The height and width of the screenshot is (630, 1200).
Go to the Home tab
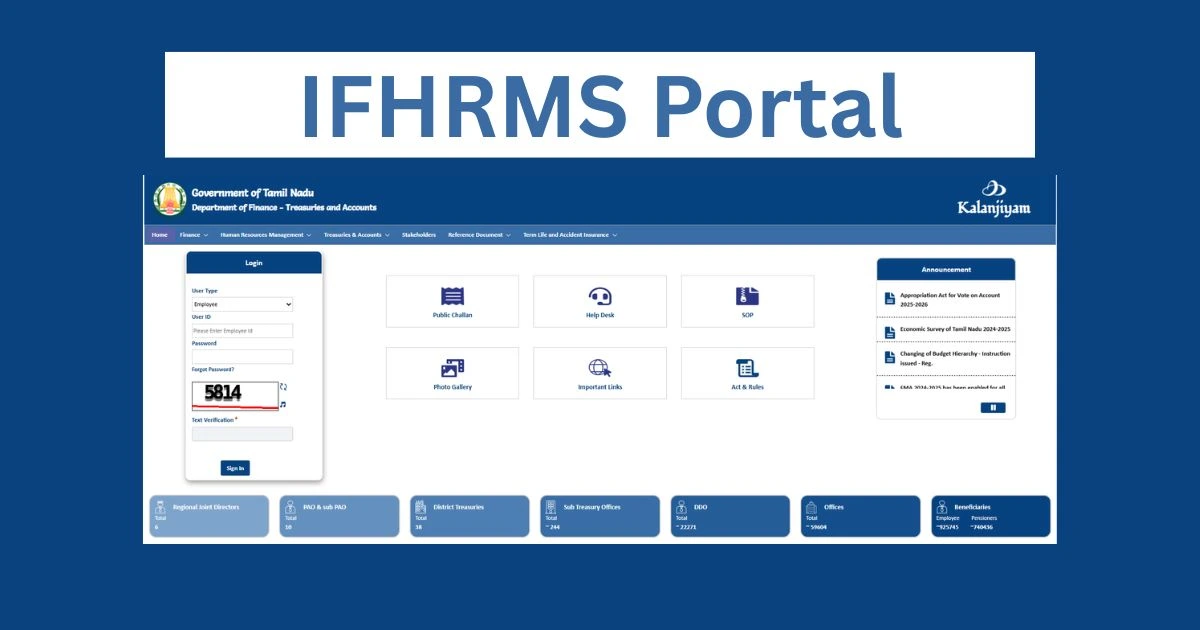pos(159,235)
